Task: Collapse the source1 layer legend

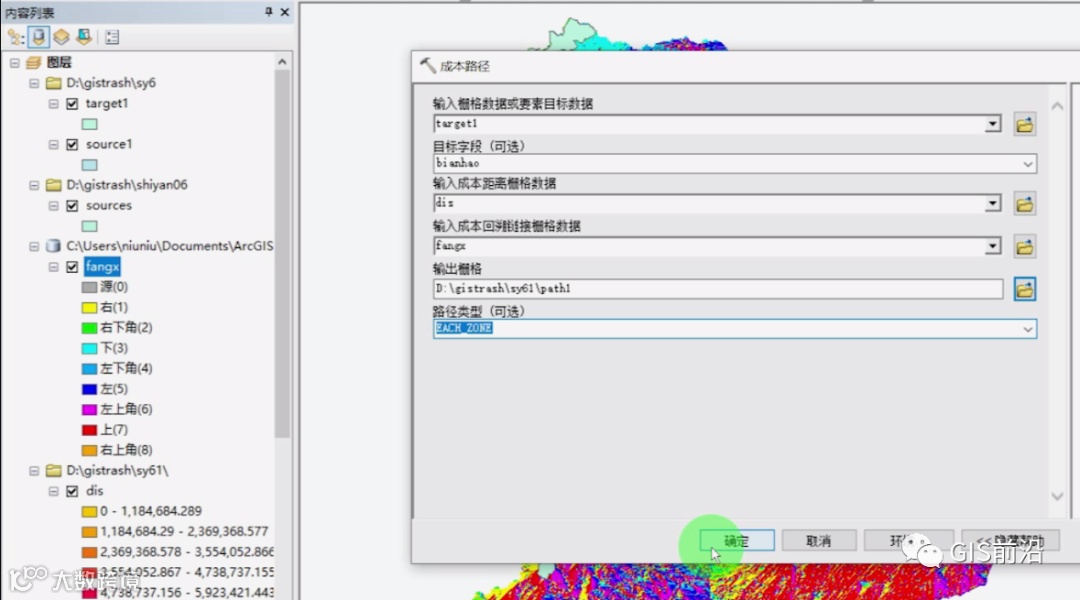Action: point(53,145)
